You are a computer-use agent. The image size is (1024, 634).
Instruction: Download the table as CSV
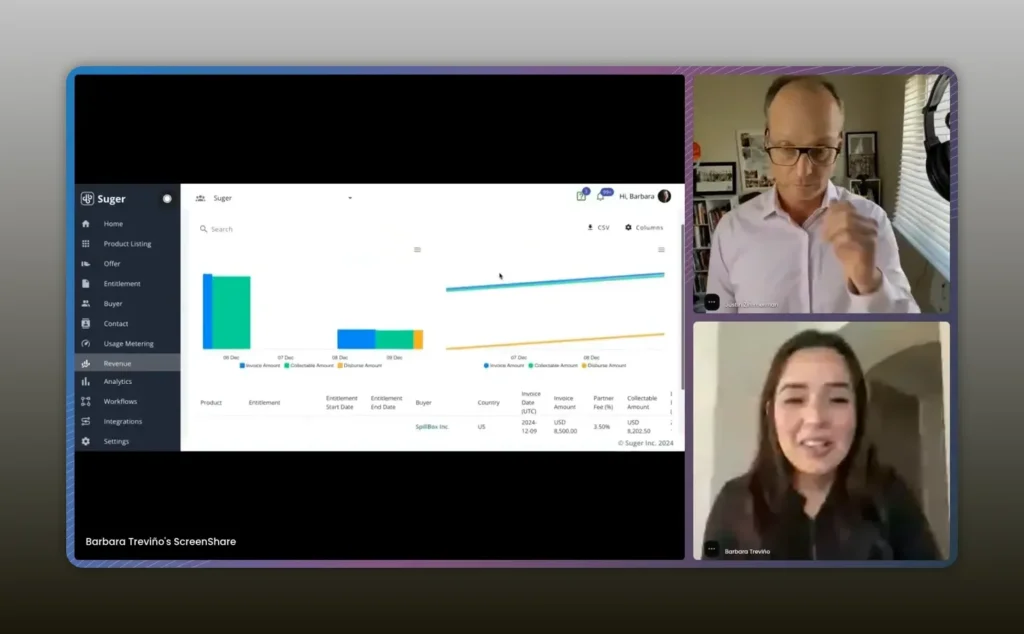click(598, 228)
